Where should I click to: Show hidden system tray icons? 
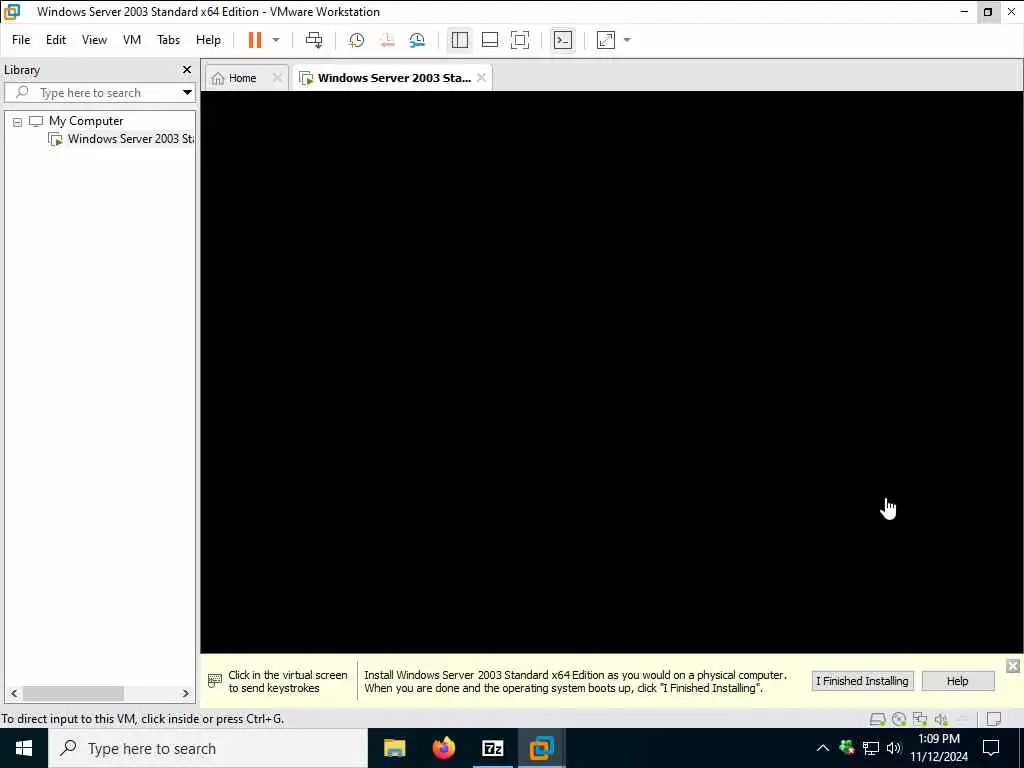[x=823, y=748]
